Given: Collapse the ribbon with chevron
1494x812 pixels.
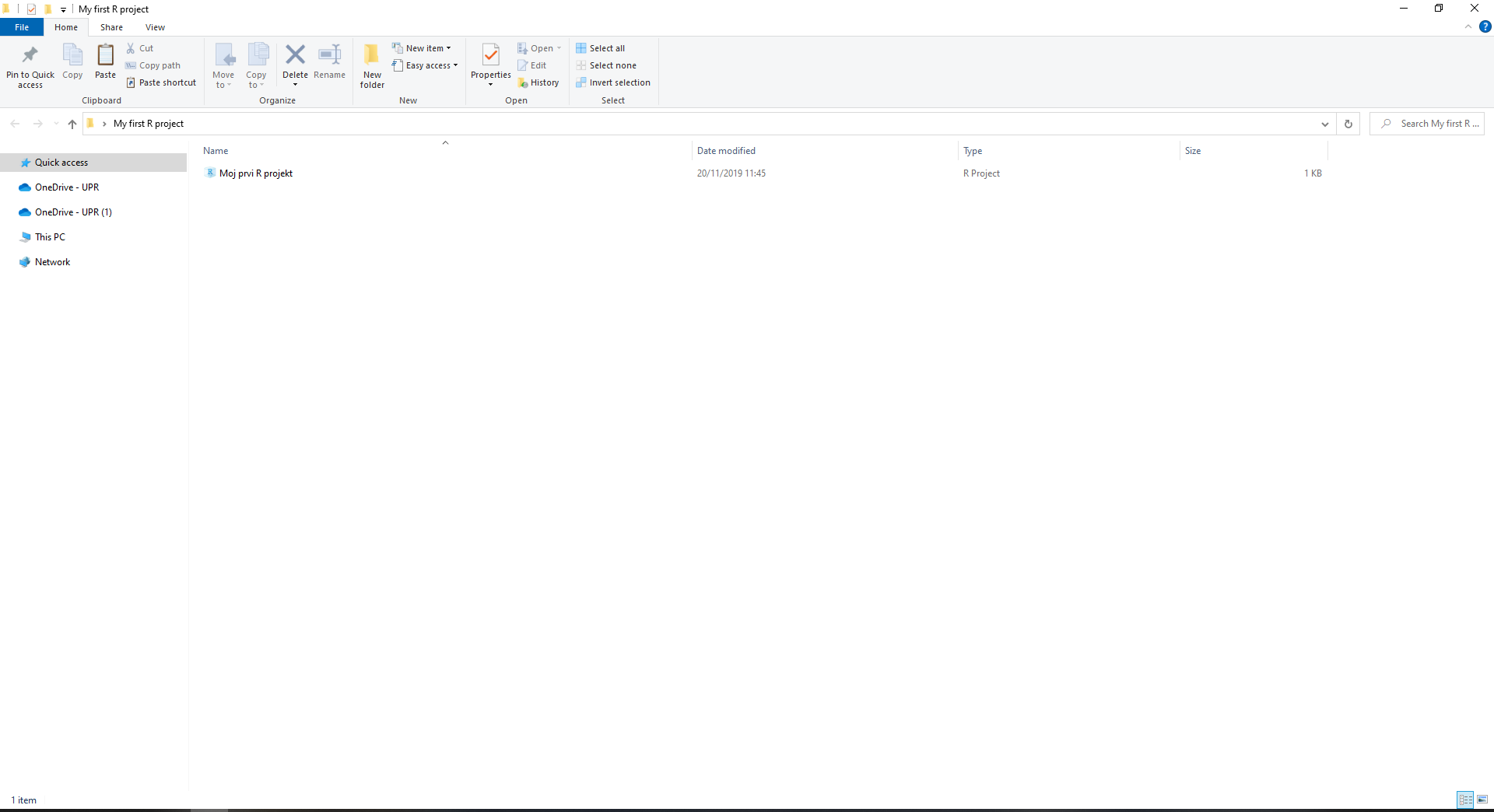Looking at the screenshot, I should pyautogui.click(x=1468, y=26).
